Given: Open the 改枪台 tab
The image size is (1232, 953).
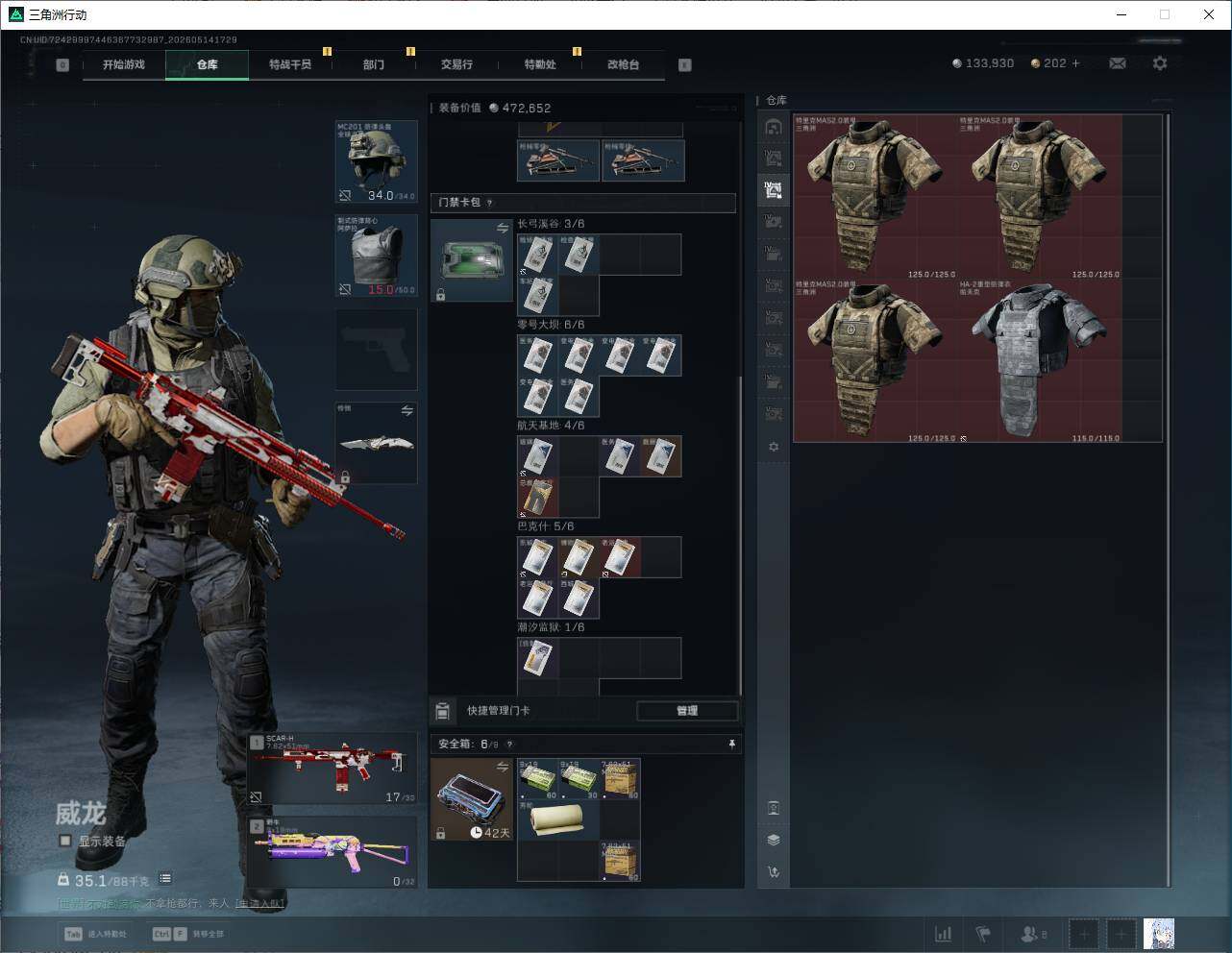Looking at the screenshot, I should point(623,64).
